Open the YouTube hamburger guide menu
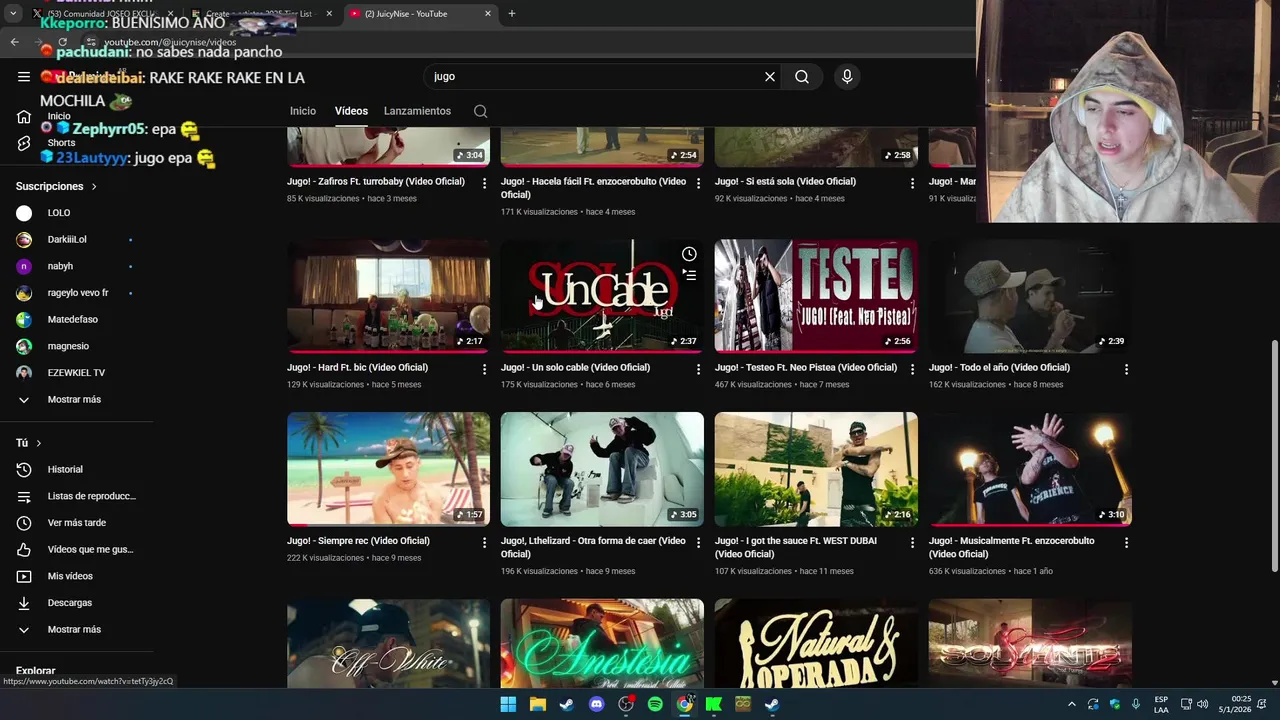The image size is (1280, 720). coord(24,77)
